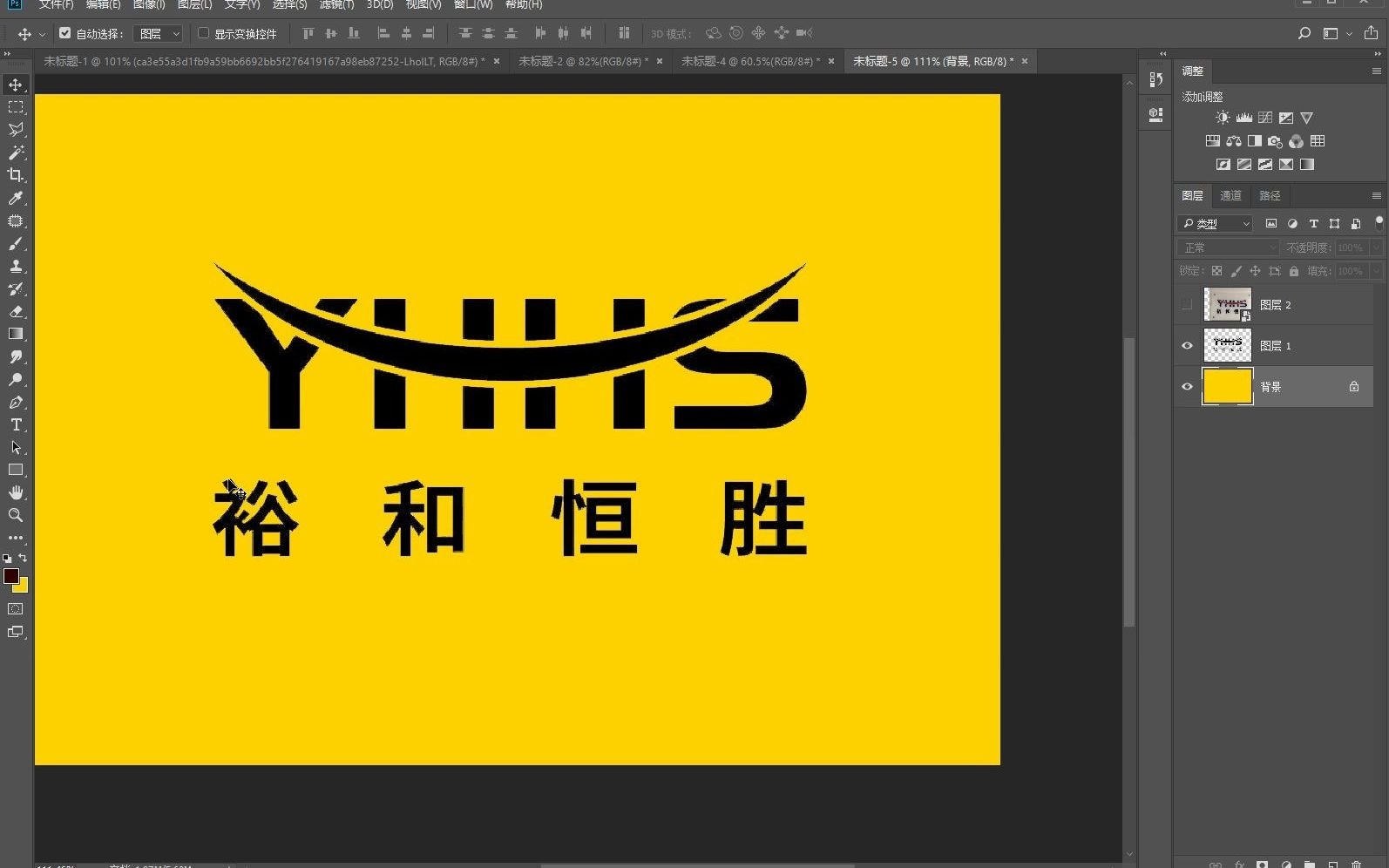
Task: Add a Brightness/Contrast adjustment
Action: pyautogui.click(x=1223, y=118)
